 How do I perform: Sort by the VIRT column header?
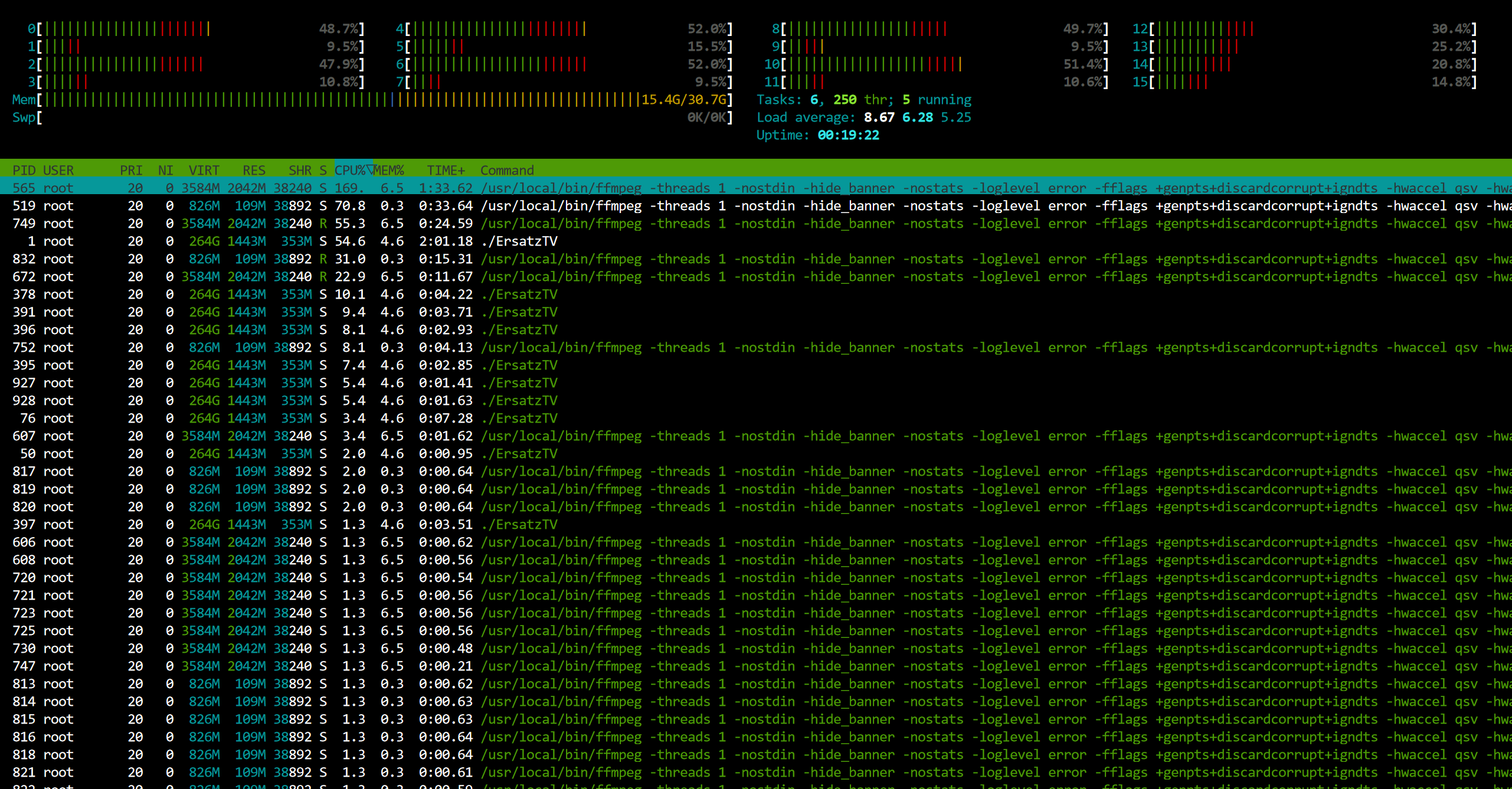204,171
